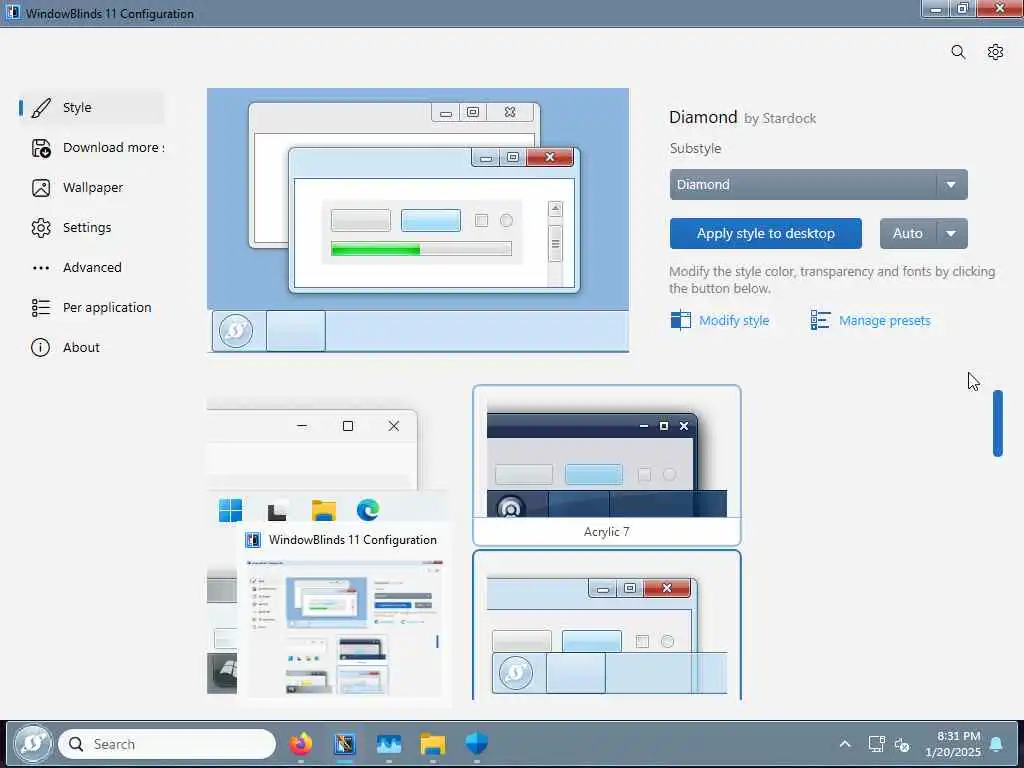Expand the Diamond substyle dropdown
The width and height of the screenshot is (1024, 768).
818,185
